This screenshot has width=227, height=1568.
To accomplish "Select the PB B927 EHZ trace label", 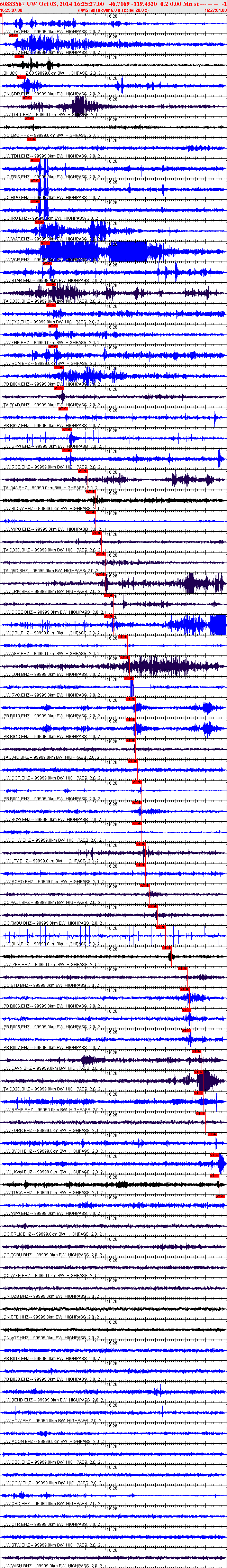I will pyautogui.click(x=53, y=425).
